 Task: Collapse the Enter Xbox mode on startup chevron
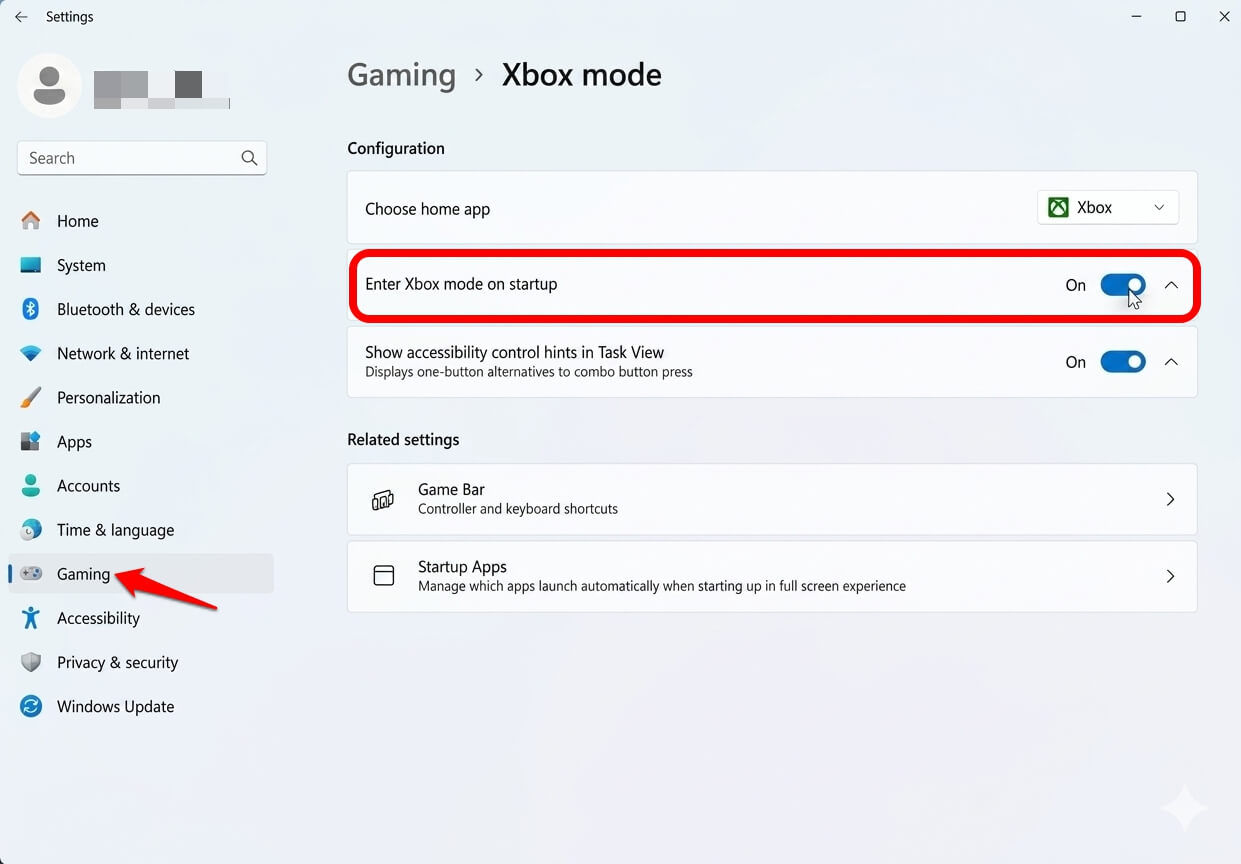pos(1171,285)
